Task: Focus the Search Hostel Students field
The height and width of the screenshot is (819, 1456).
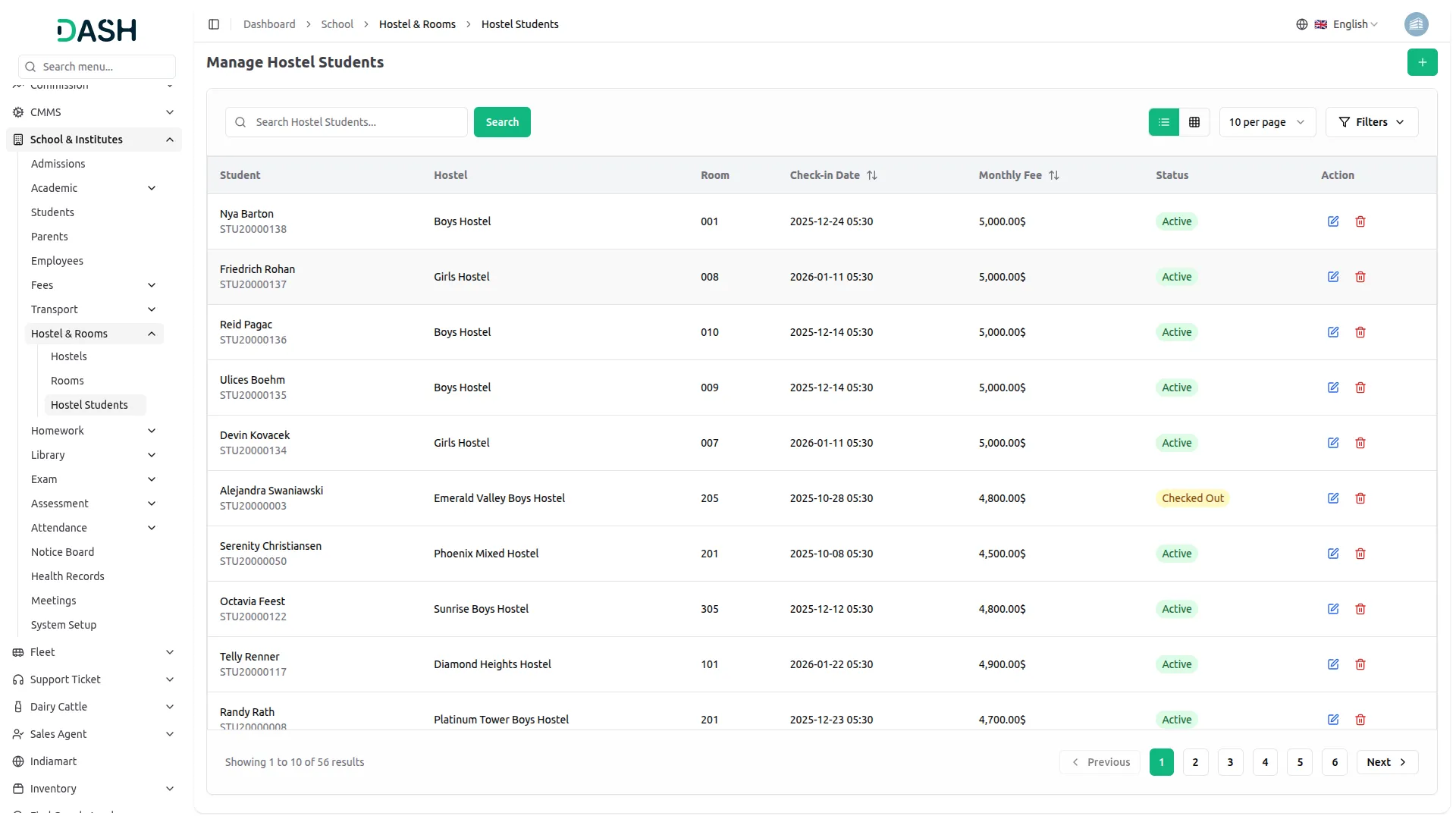Action: [x=347, y=122]
